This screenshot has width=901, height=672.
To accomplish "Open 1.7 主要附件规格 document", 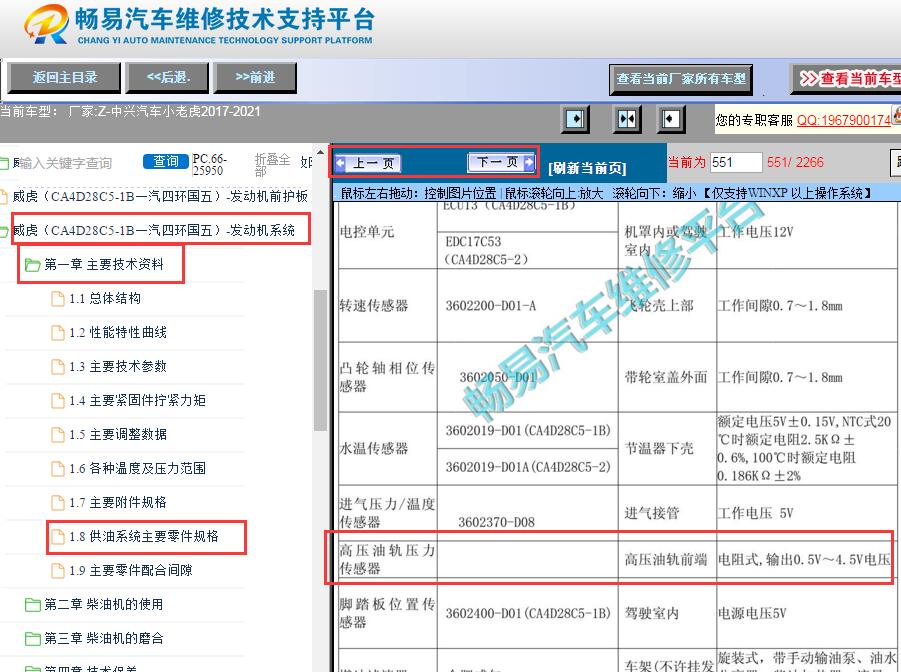I will pyautogui.click(x=118, y=502).
